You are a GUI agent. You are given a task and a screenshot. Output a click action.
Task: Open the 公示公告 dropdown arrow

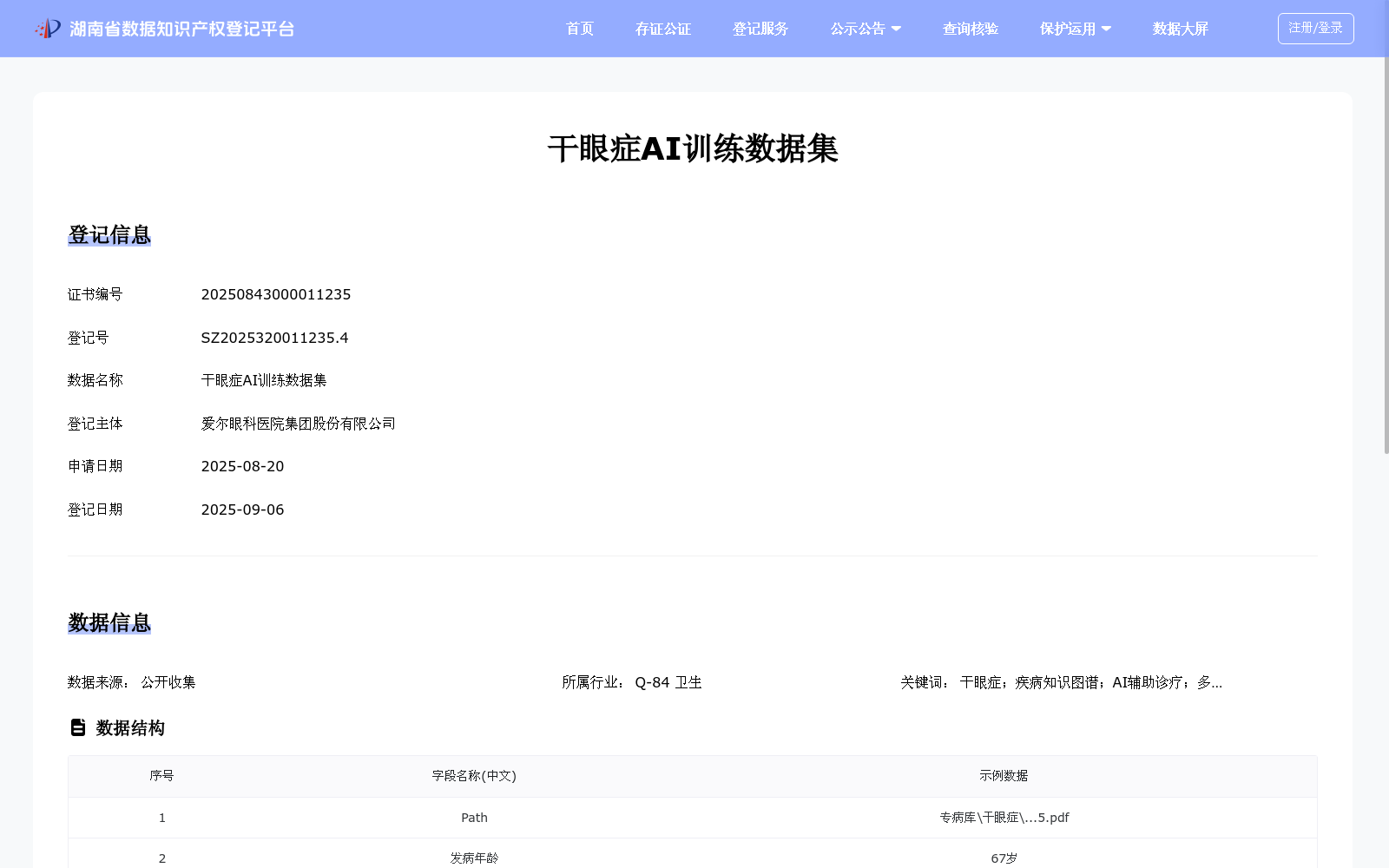(x=896, y=29)
